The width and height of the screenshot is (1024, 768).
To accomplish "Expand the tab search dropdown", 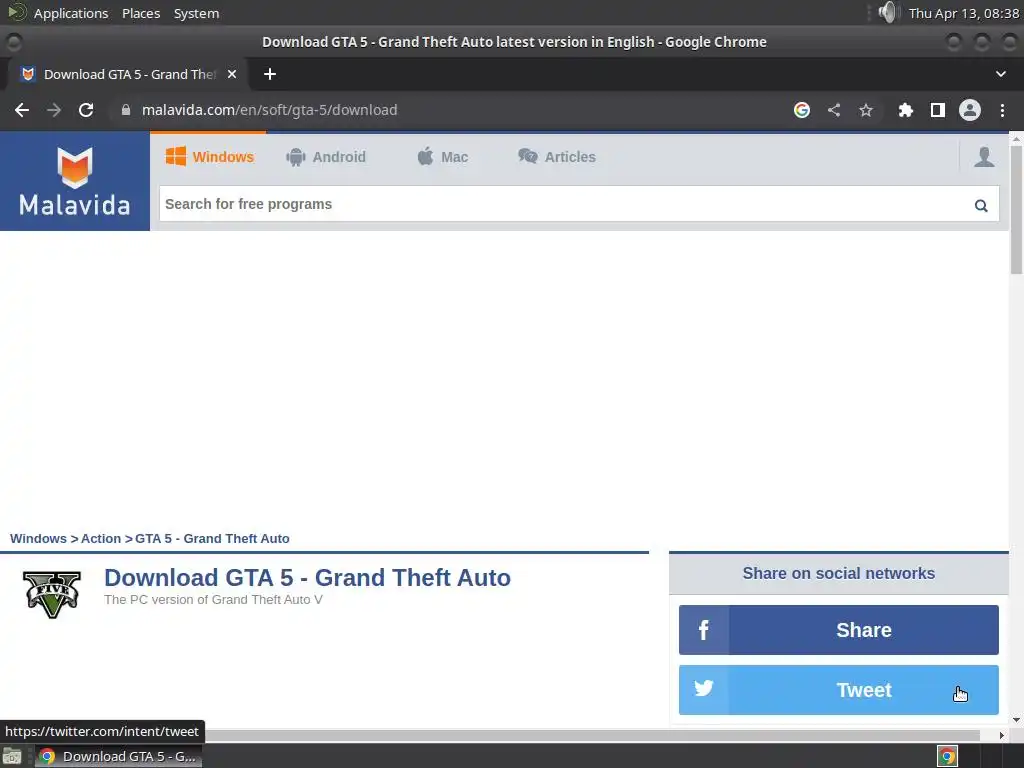I will [x=1000, y=74].
